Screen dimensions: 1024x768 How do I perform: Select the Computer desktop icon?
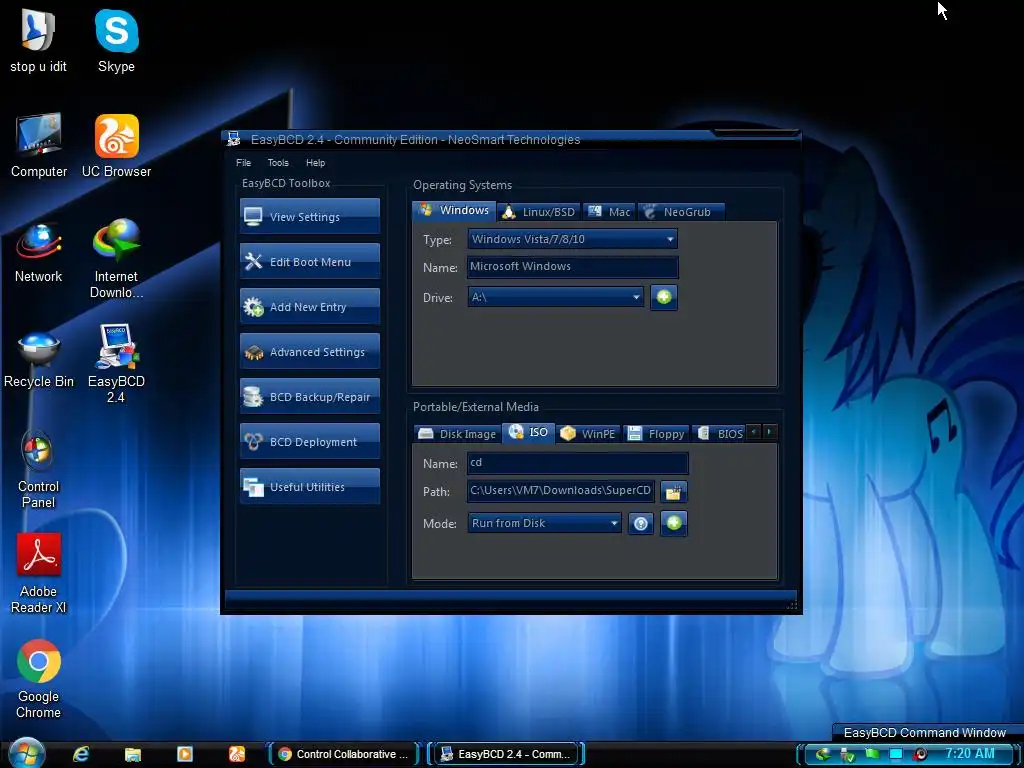pos(39,146)
